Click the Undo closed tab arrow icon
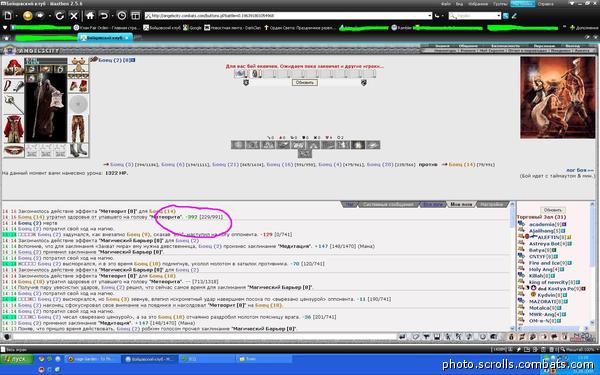Screen dimensions: 600x375 [104, 16]
